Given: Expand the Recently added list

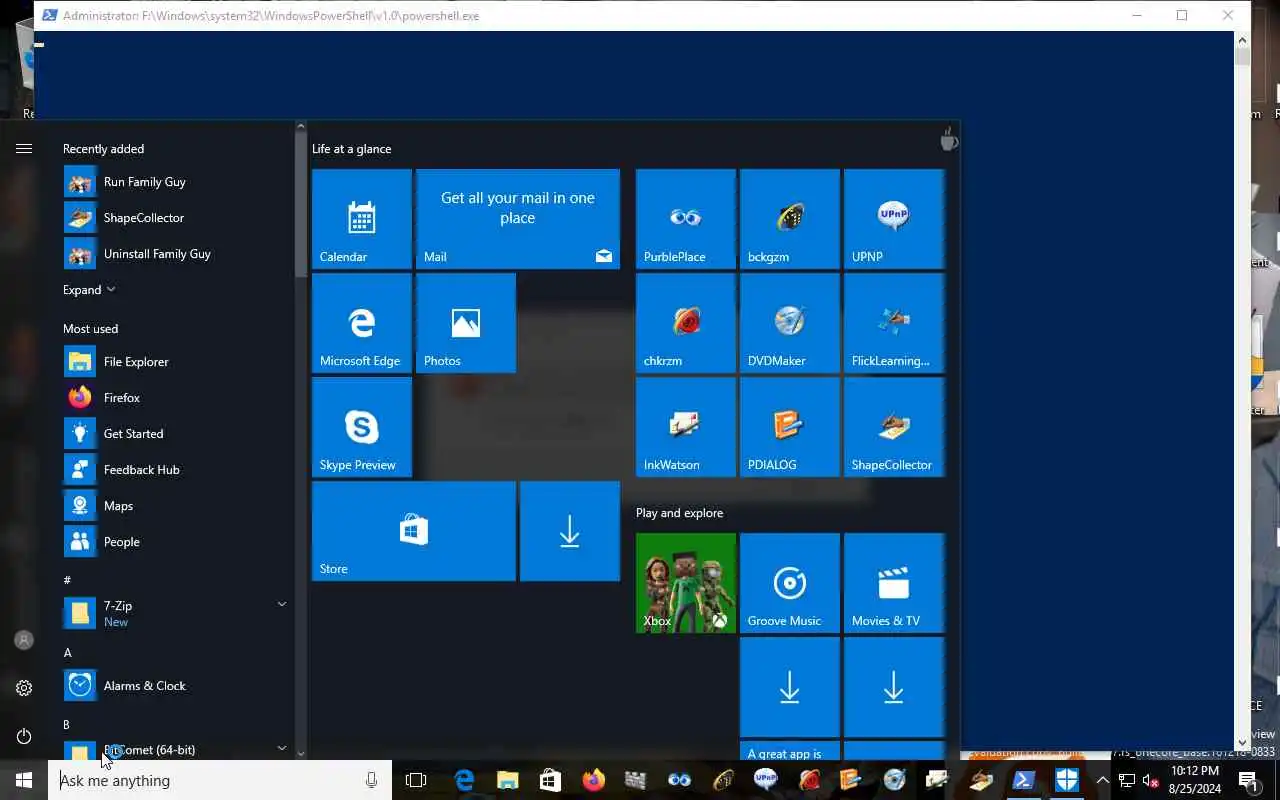Looking at the screenshot, I should pyautogui.click(x=89, y=290).
